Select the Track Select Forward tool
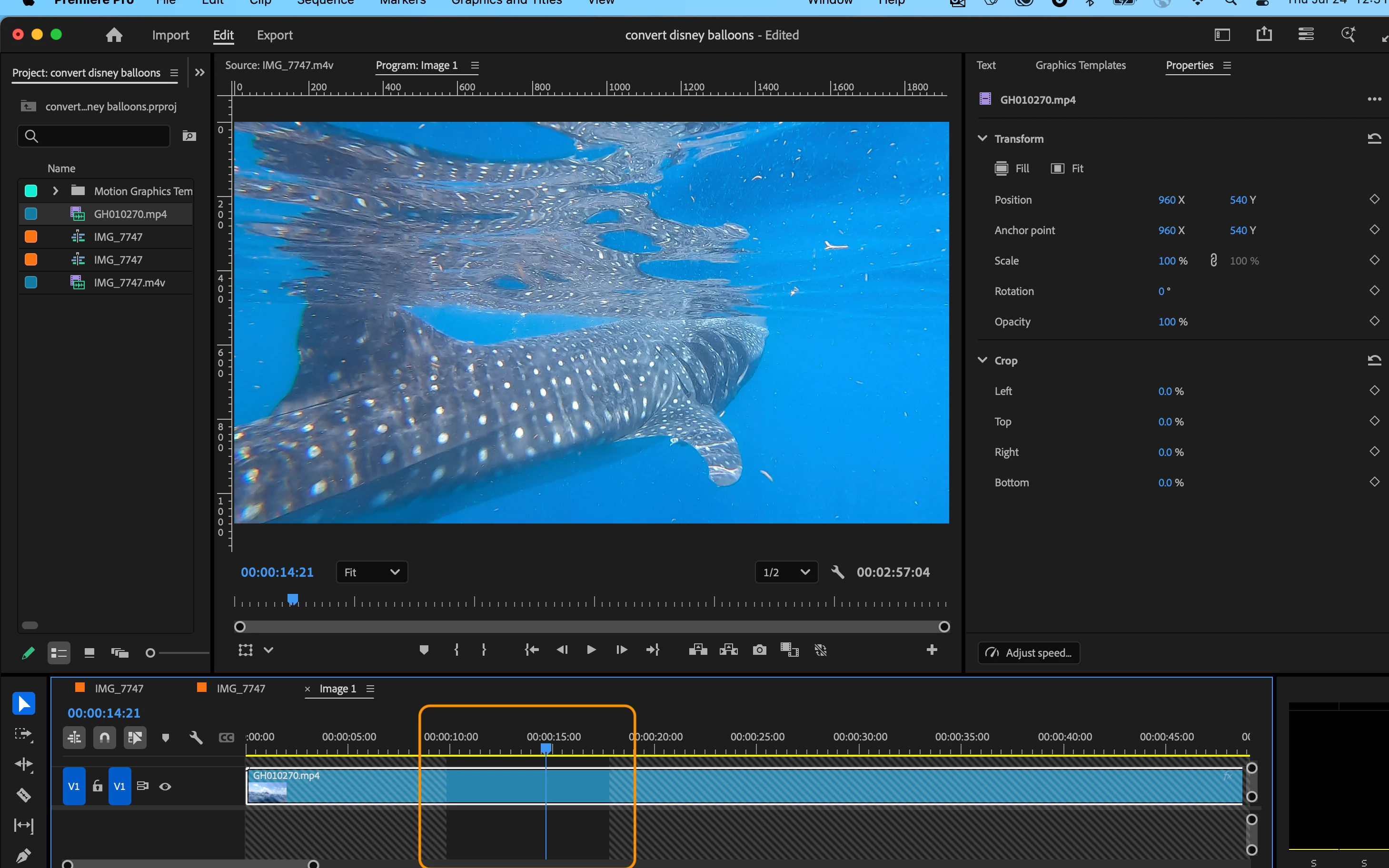 (23, 734)
